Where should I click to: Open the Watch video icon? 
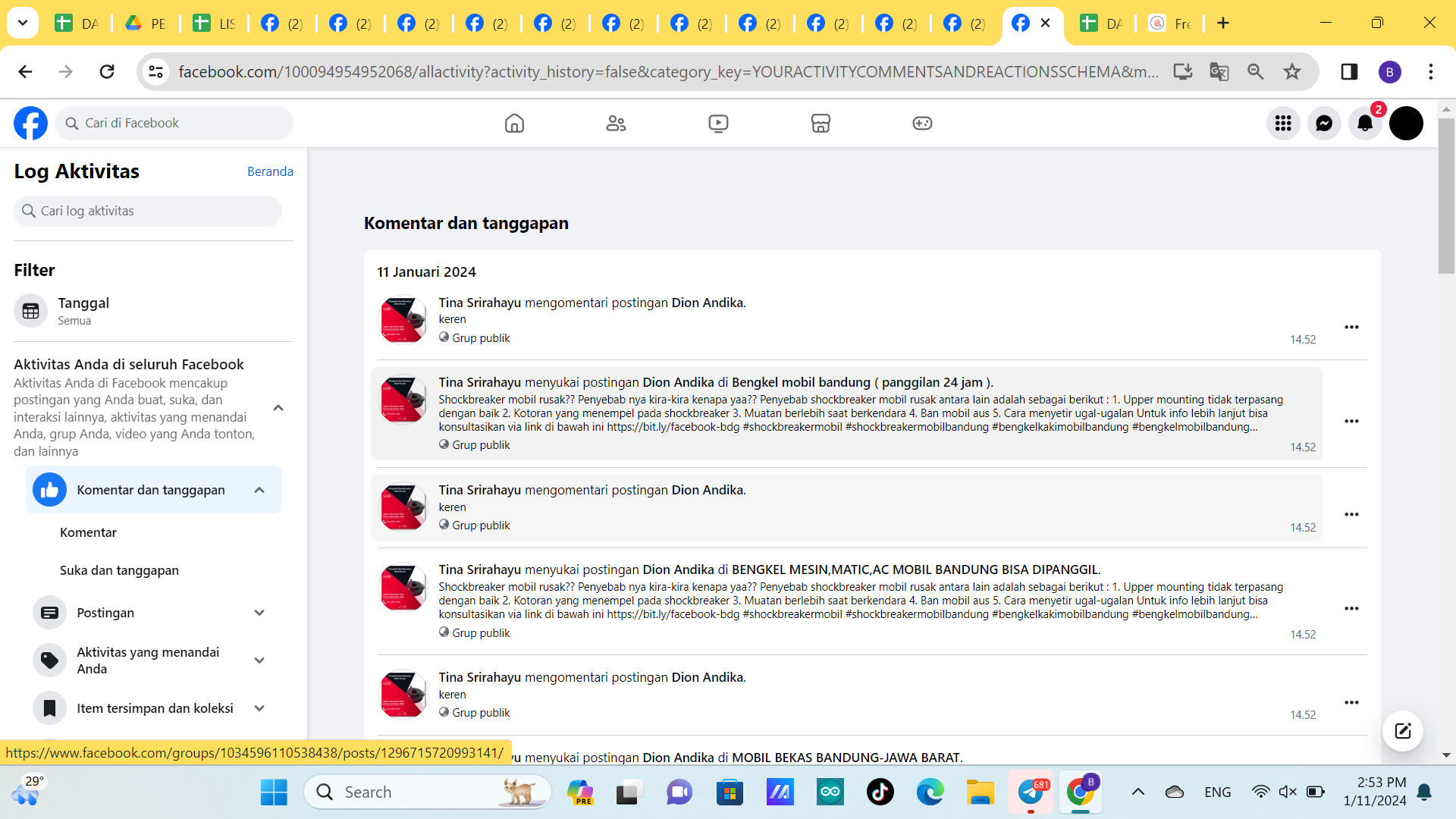(718, 123)
